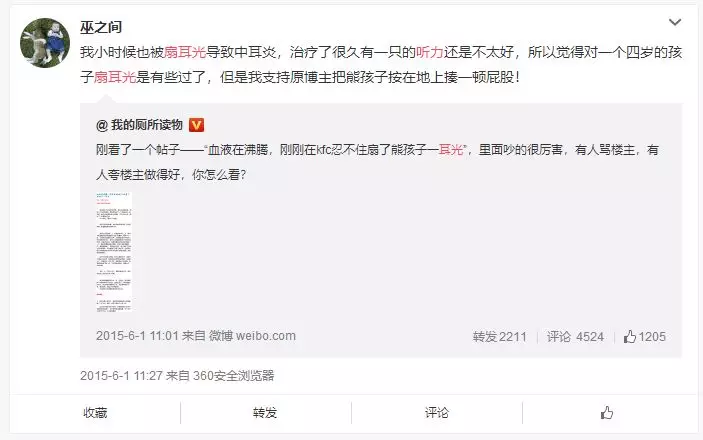Click the orange V verified badge

[x=196, y=125]
